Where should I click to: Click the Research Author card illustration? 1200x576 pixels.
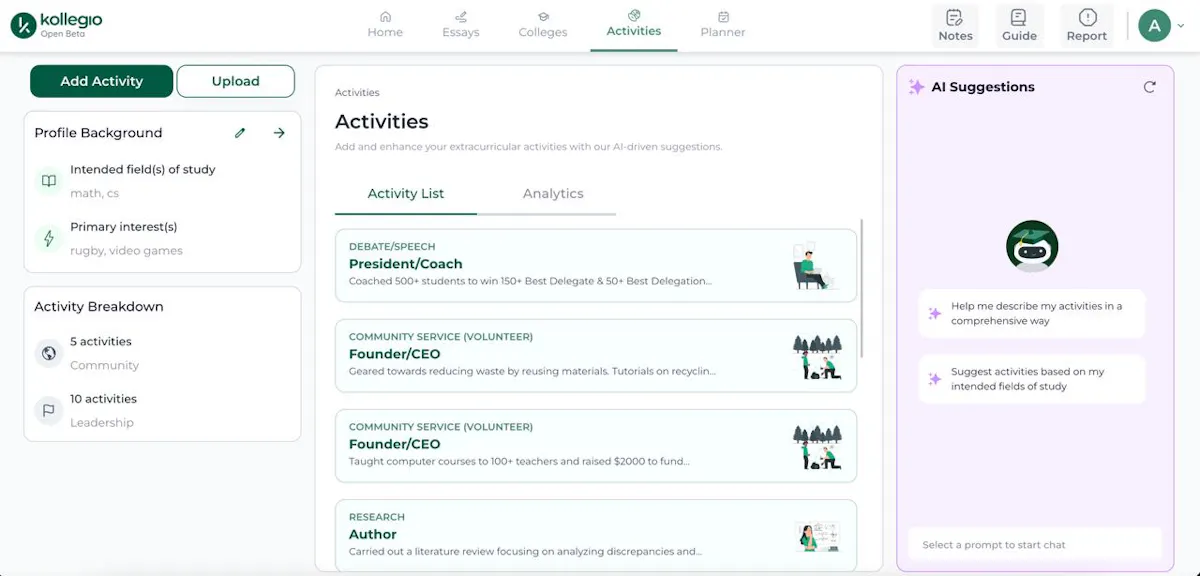pos(817,536)
